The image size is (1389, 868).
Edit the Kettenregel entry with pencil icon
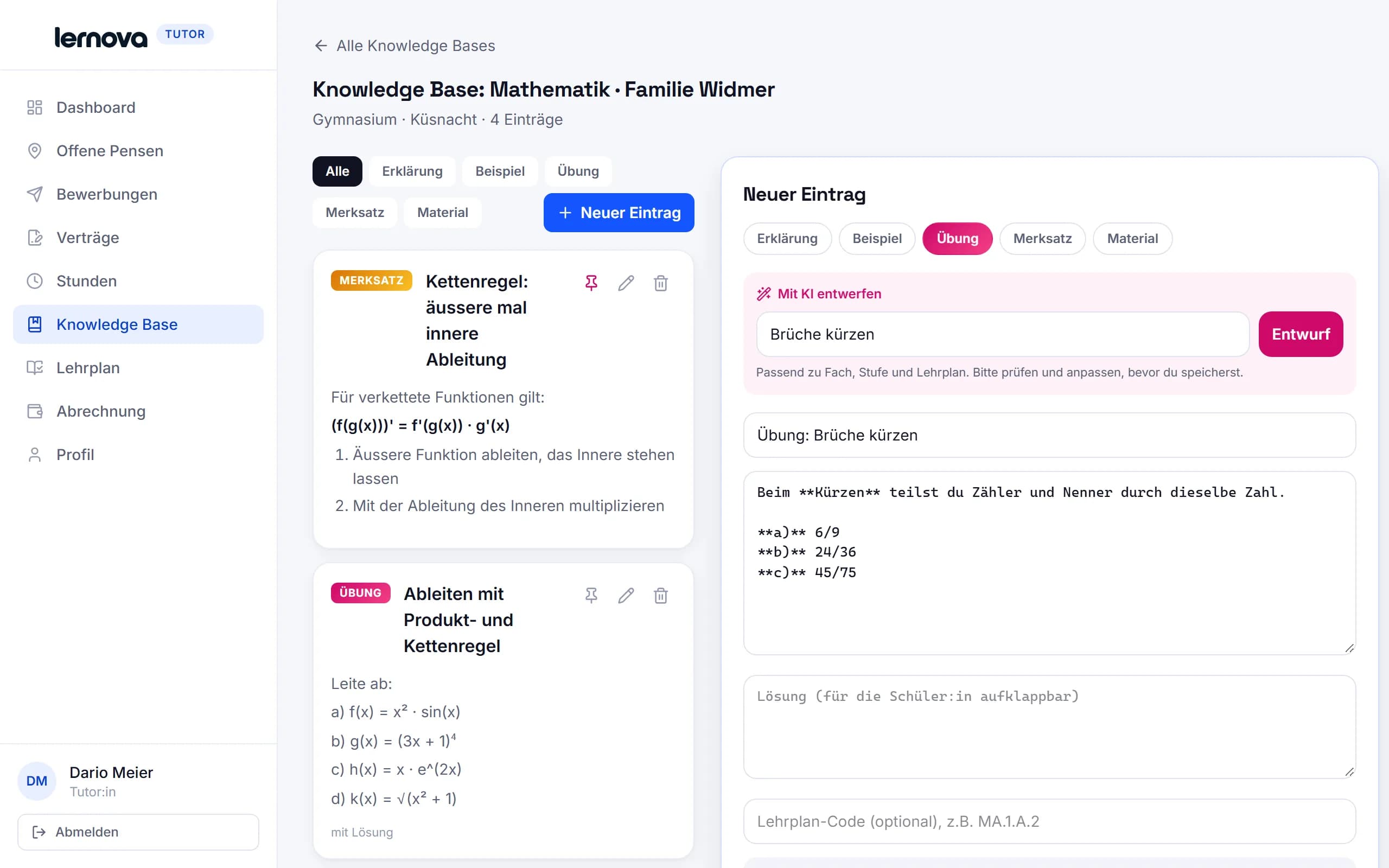626,283
